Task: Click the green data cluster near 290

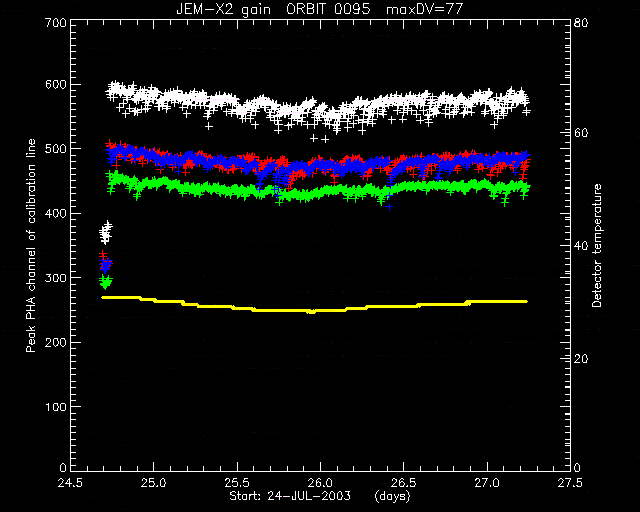Action: [106, 282]
